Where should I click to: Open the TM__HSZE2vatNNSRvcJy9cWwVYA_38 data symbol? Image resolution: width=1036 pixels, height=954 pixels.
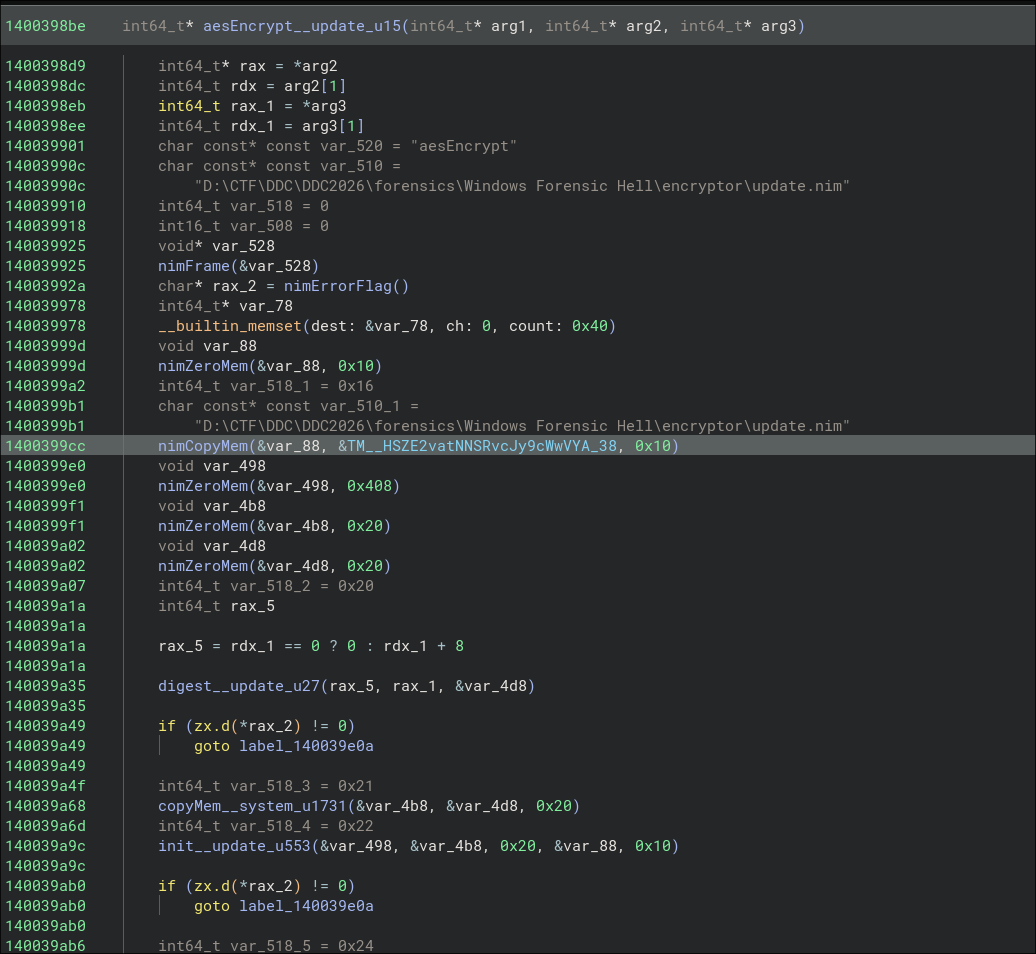[x=482, y=446]
